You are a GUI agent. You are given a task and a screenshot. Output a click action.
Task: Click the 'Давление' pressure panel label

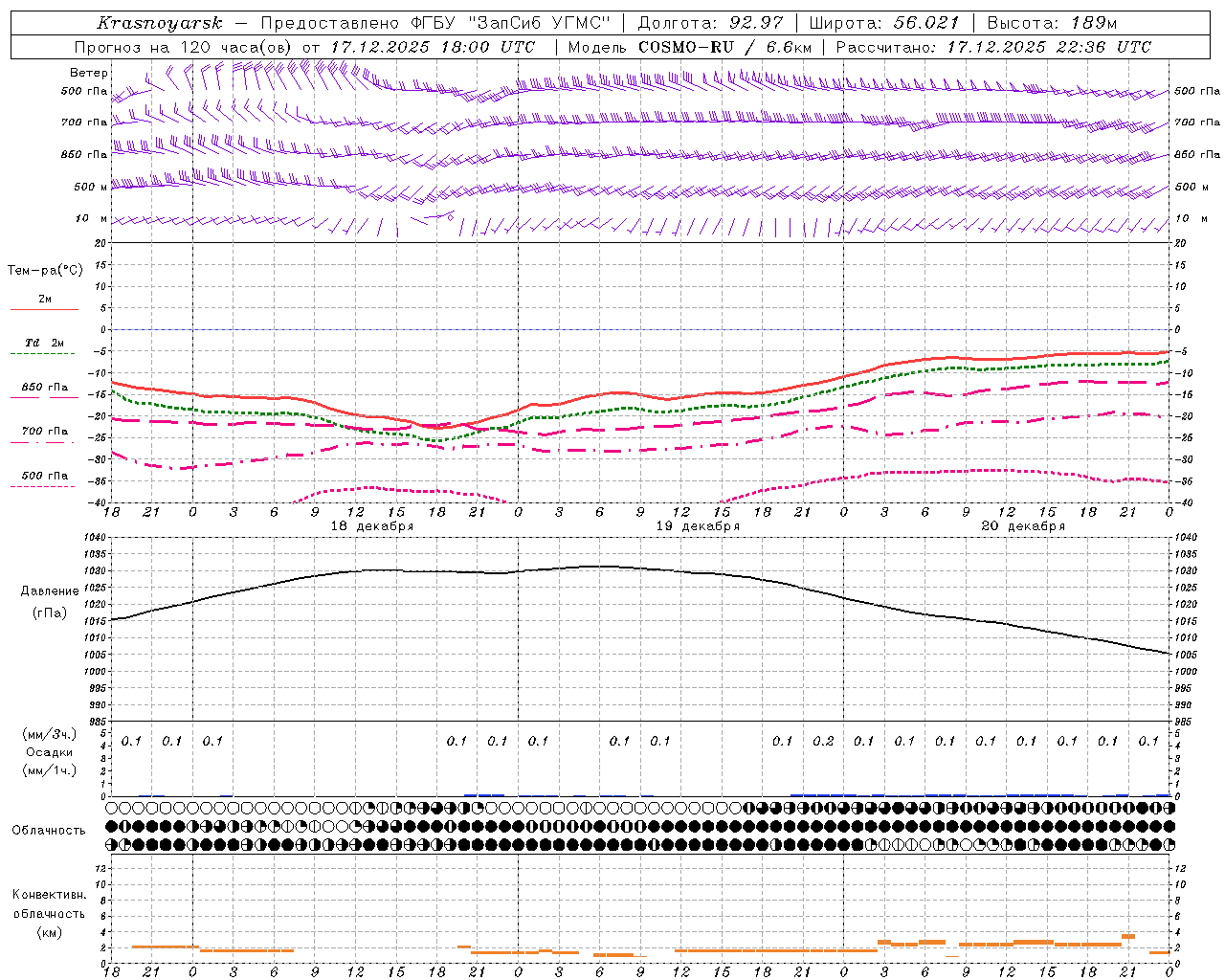click(50, 591)
